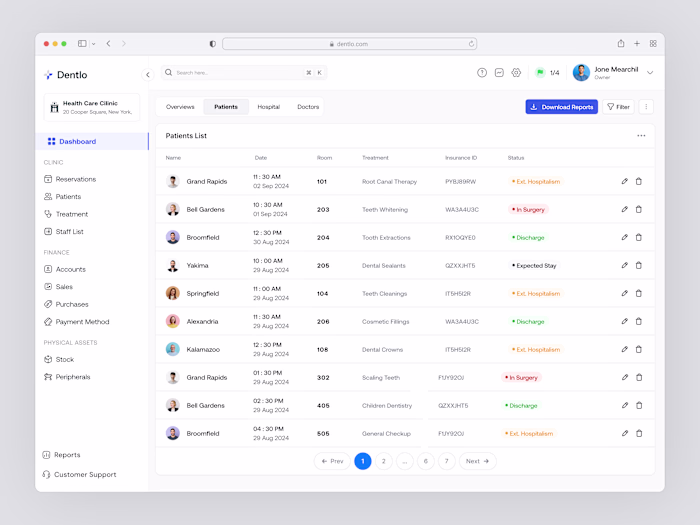Viewport: 700px width, 525px height.
Task: Switch to the Doctors tab
Action: (308, 107)
